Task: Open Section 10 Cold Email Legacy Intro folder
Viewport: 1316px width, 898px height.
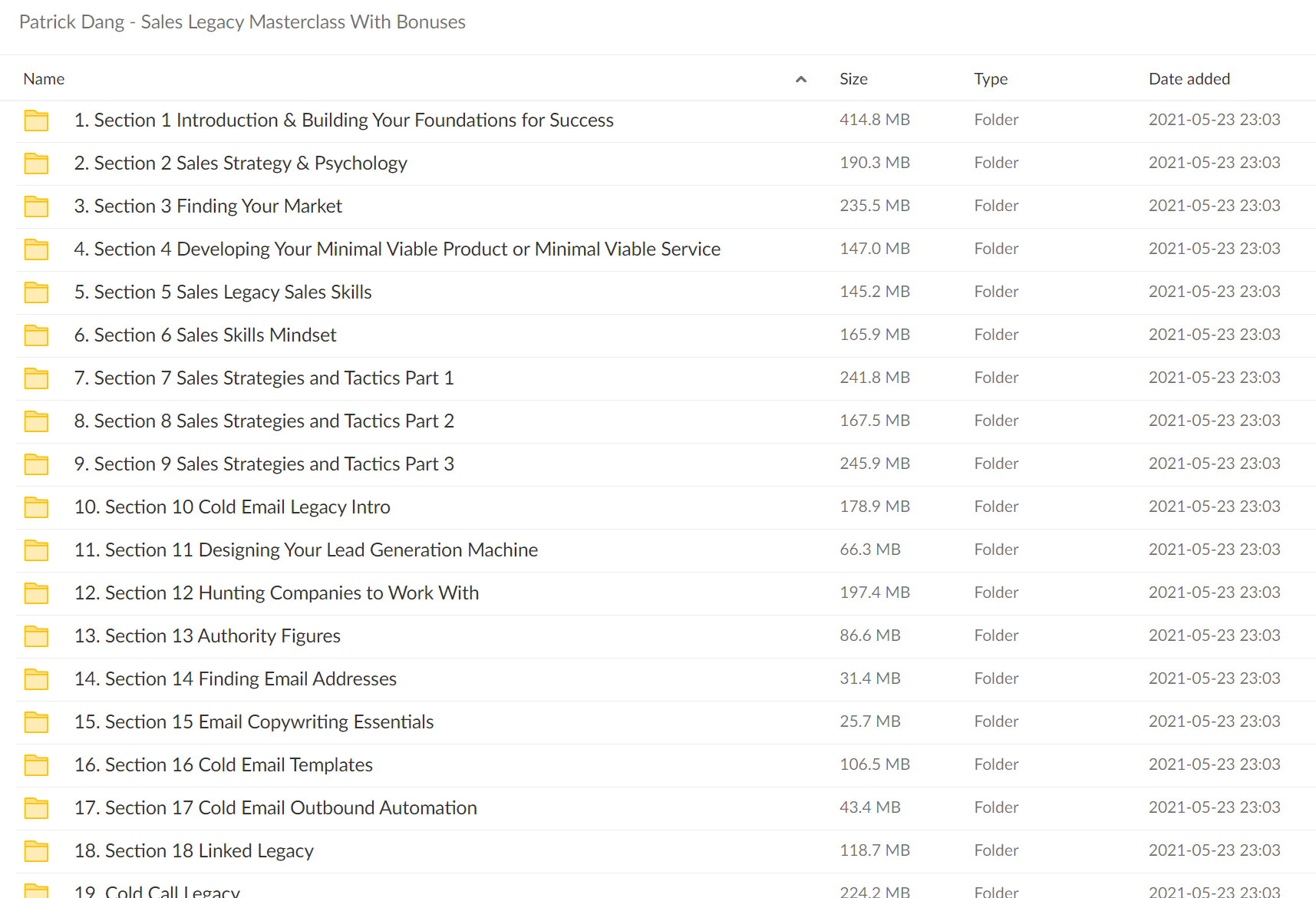Action: (x=232, y=507)
